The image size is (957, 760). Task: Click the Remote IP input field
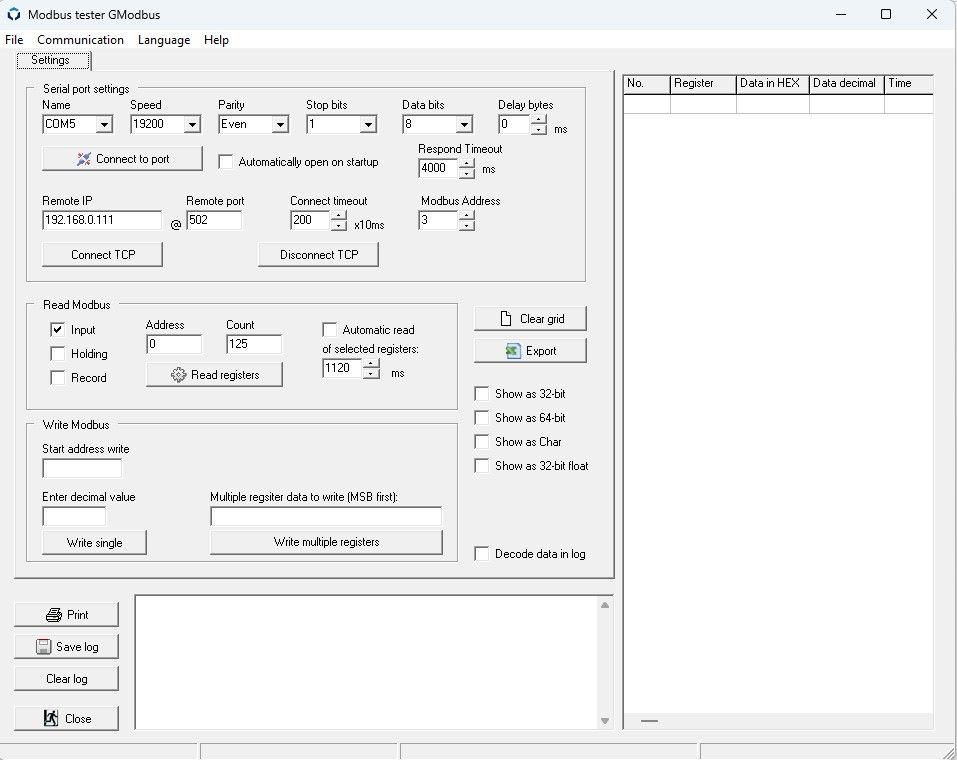pyautogui.click(x=102, y=220)
